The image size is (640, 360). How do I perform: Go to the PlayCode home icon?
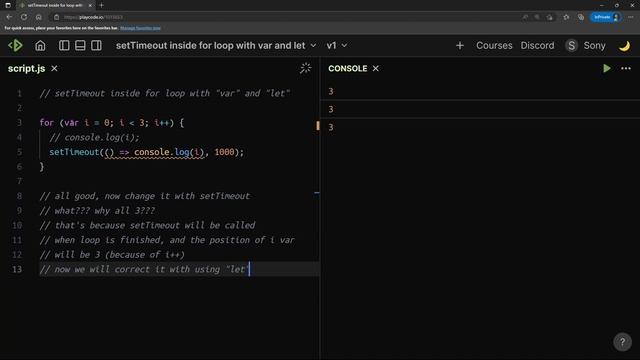pos(40,45)
